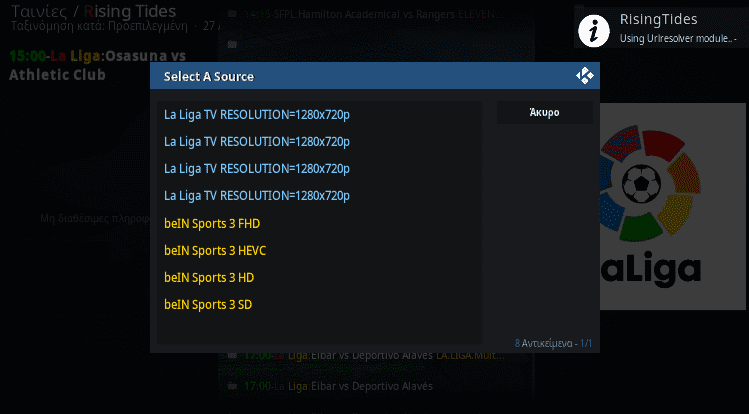Open background item 'Eibar vs Deportivo Alavés LA.LIGA.Mult...'
Screen dimensions: 749x414
374,356
